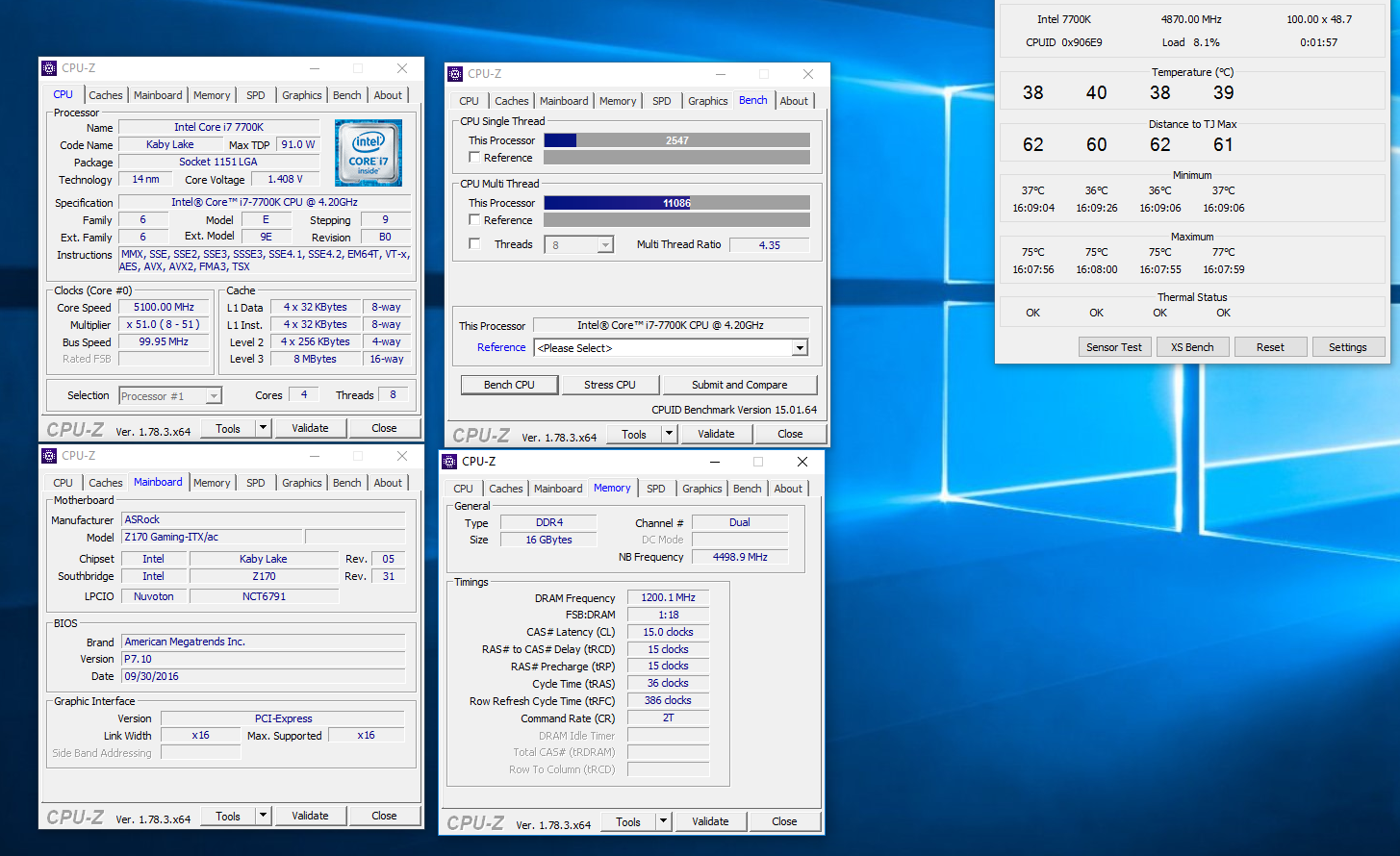Click the Level 3 cache value 8 MBytes
Image resolution: width=1400 pixels, height=856 pixels.
(x=316, y=359)
